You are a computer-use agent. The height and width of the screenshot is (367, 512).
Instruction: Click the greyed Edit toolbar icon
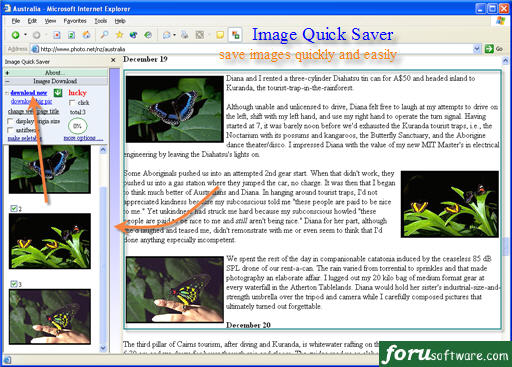(x=200, y=35)
